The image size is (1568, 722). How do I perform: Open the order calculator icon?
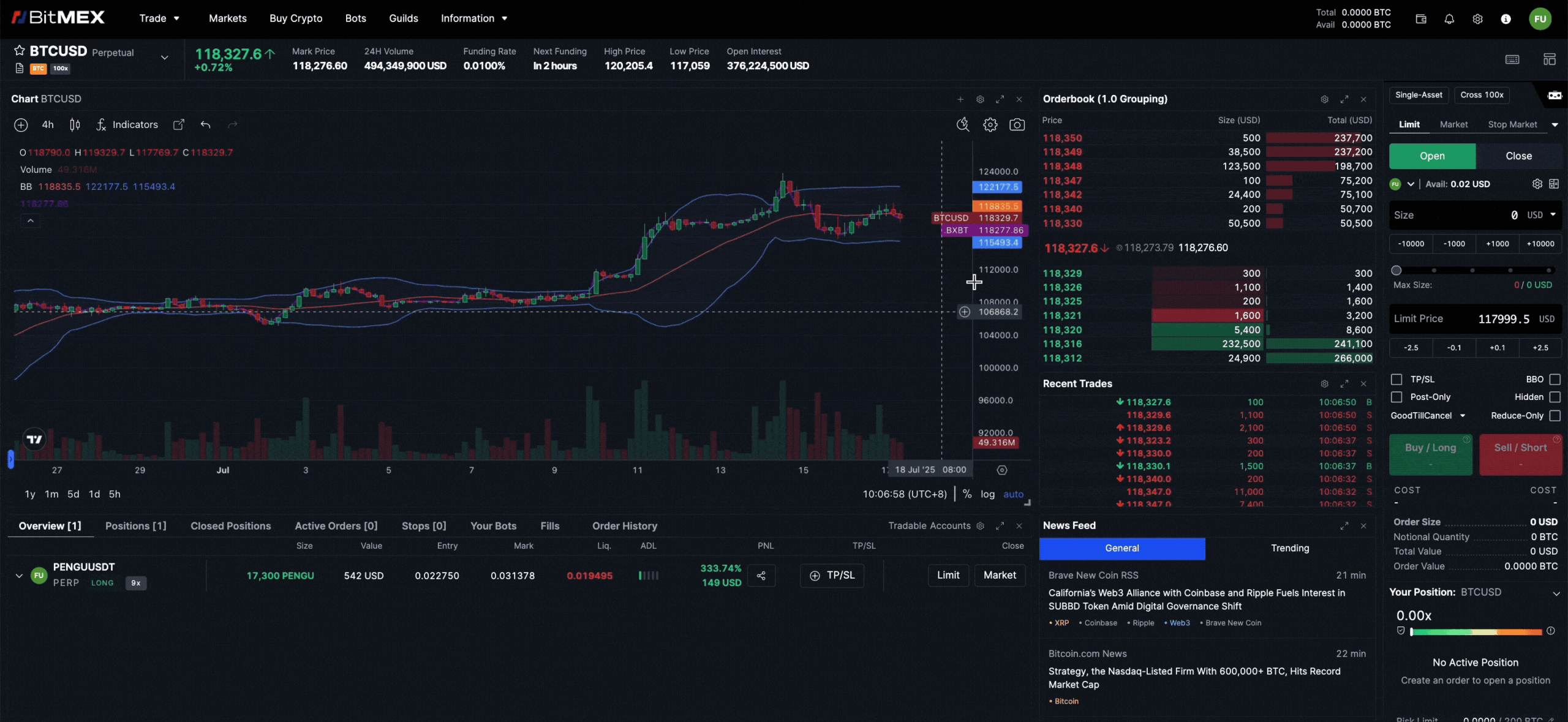click(1554, 184)
